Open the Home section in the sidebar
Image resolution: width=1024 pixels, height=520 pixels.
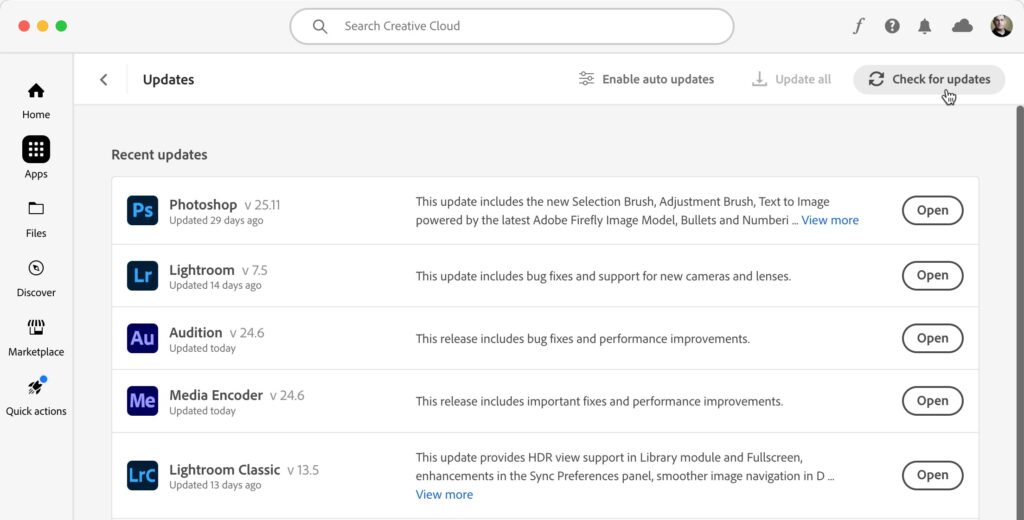coord(36,101)
